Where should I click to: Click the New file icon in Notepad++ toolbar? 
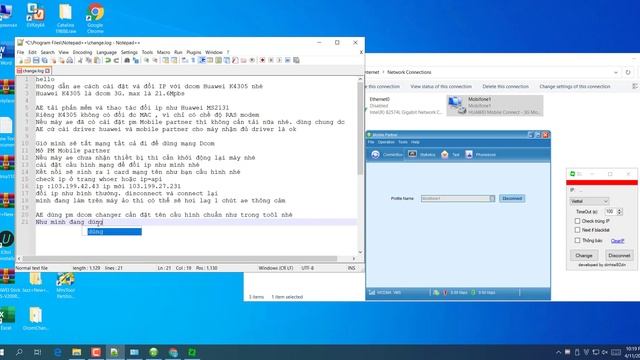coord(20,60)
